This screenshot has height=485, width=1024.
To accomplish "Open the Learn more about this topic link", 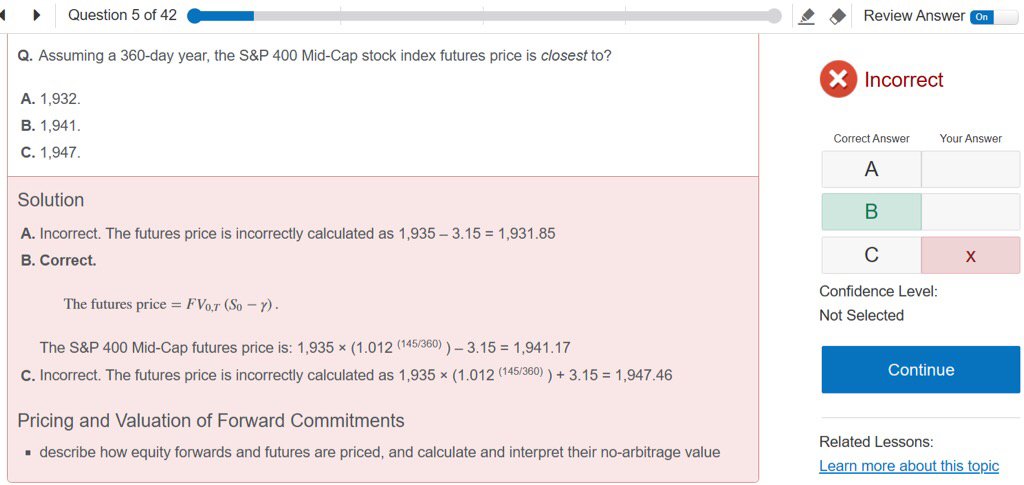I will click(x=908, y=466).
